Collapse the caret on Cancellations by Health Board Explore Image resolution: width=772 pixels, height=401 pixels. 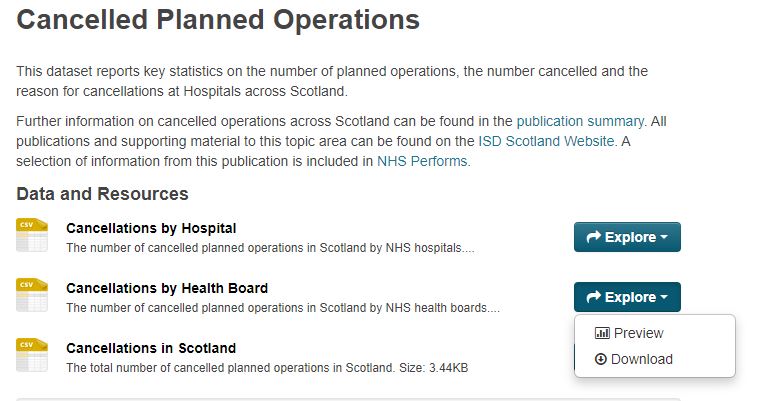point(664,298)
